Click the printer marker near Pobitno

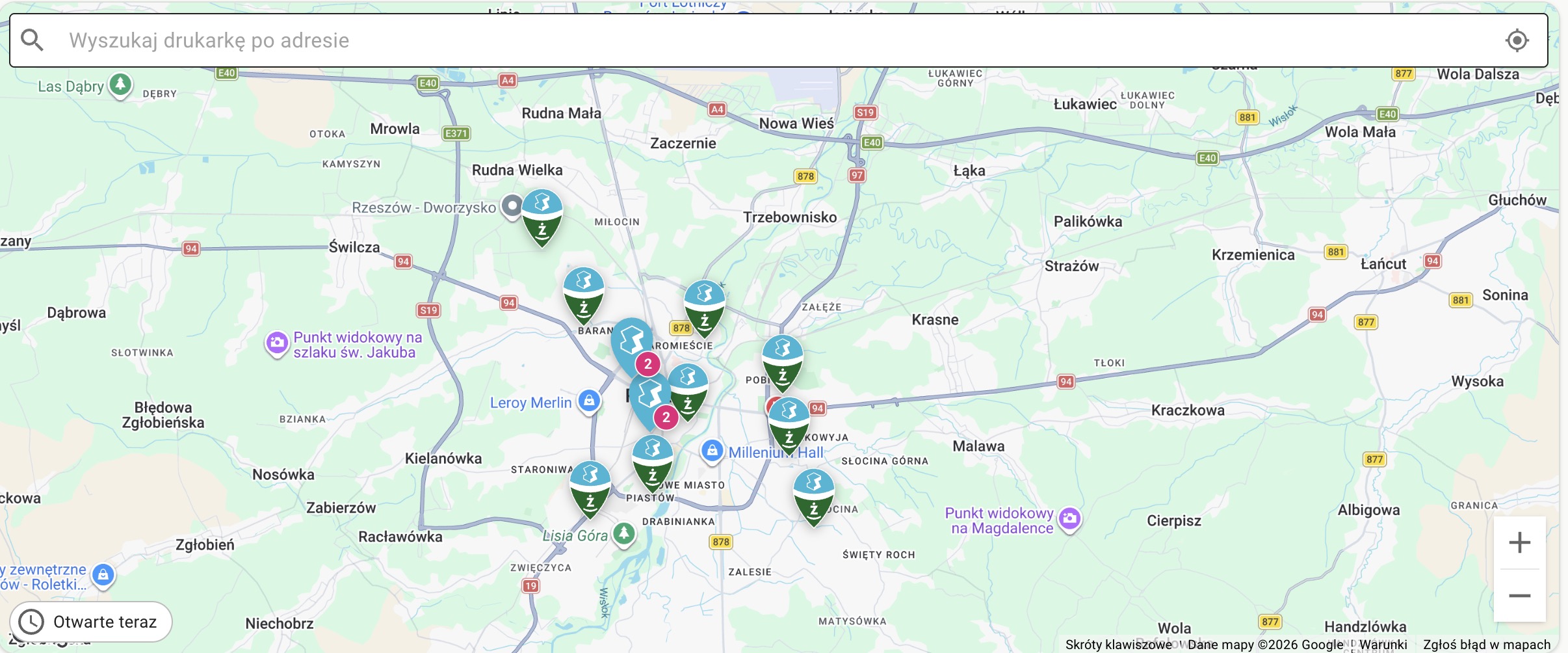(783, 364)
